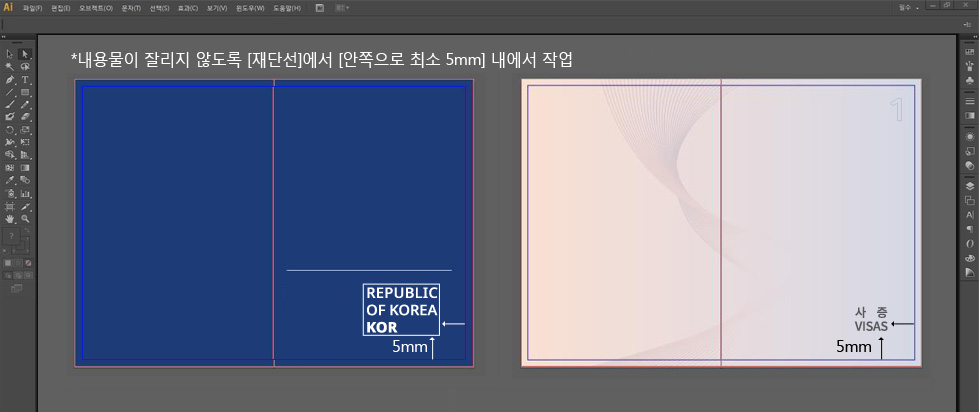This screenshot has height=412, width=980.
Task: Open the Color Guide panel icon
Action: [x=969, y=272]
